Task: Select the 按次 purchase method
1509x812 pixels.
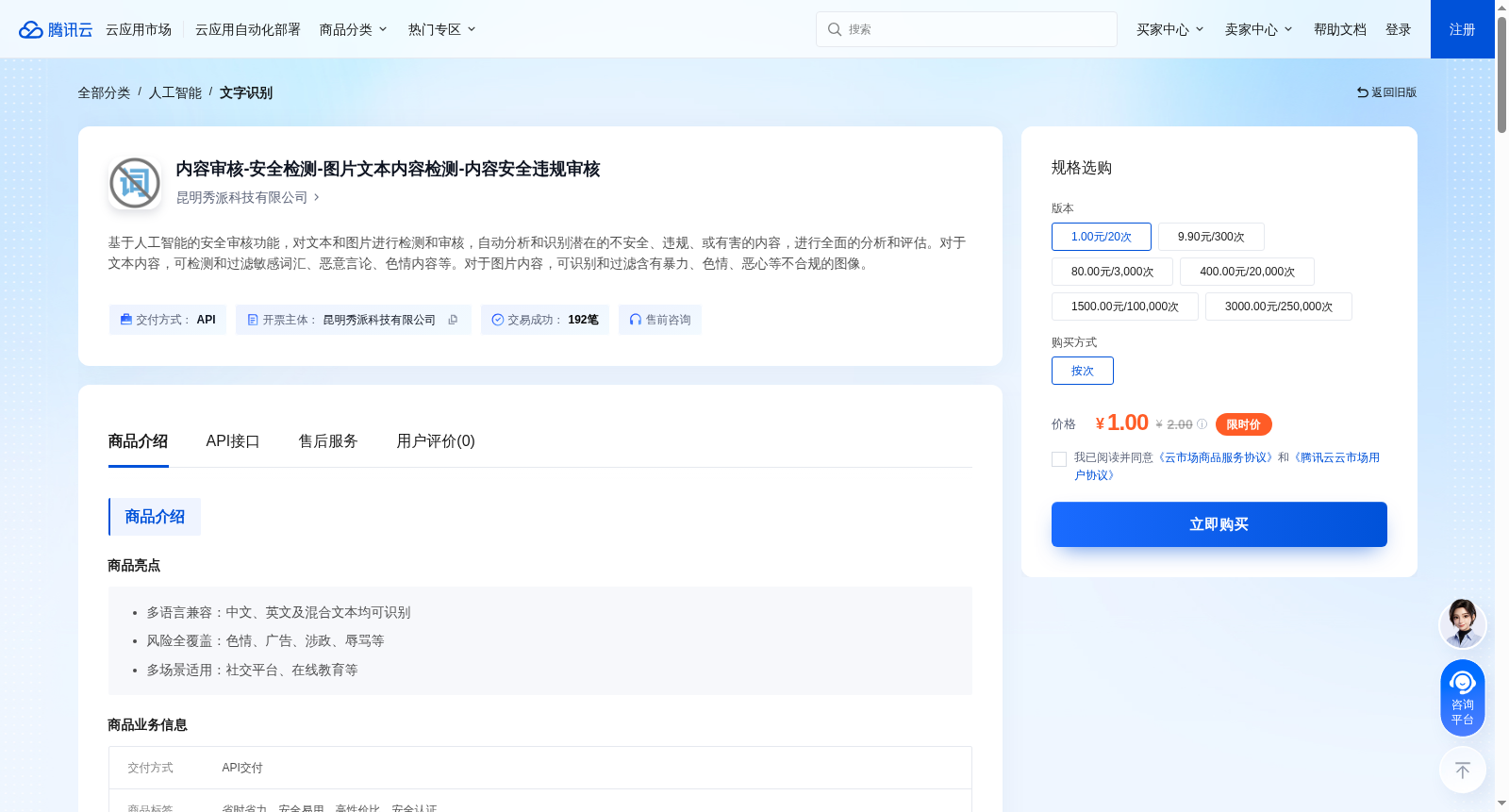Action: tap(1083, 371)
